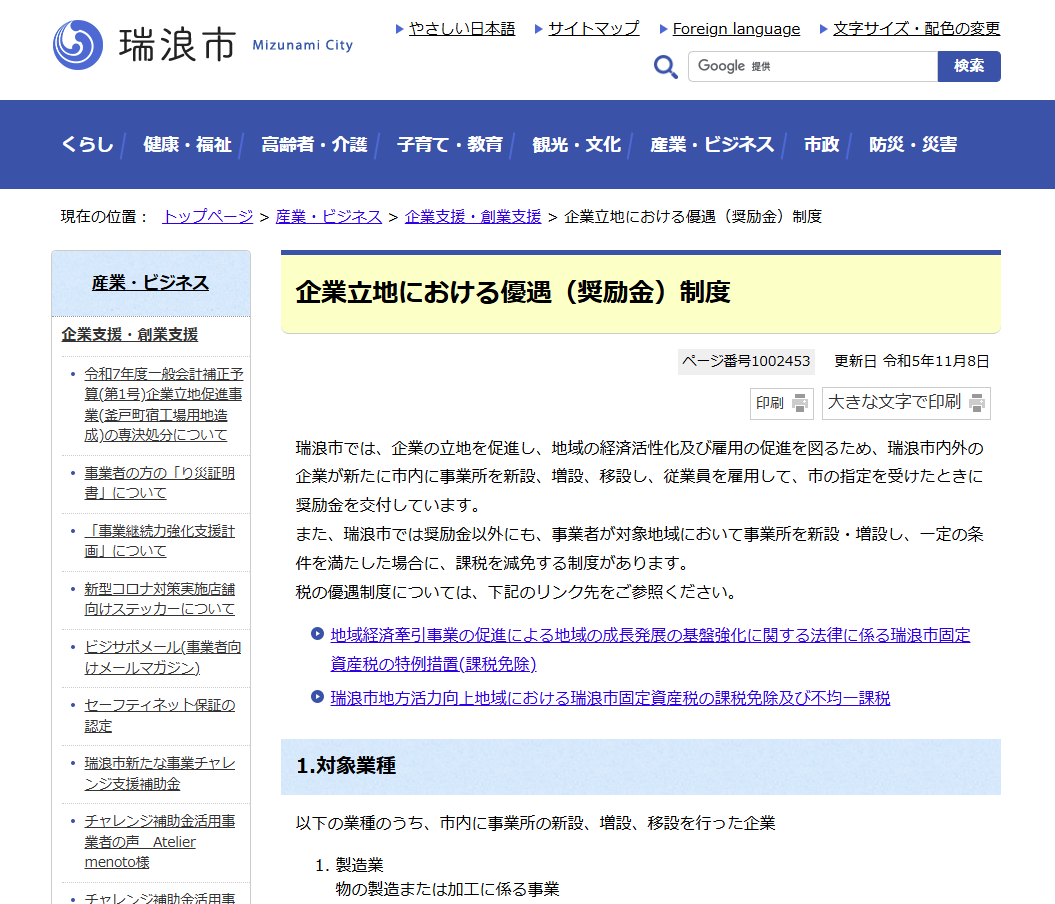Viewport: 1055px width, 904px height.
Task: Click circle bullet icon beside 瑞浪市地方活力向上地域 link
Action: pyautogui.click(x=318, y=696)
